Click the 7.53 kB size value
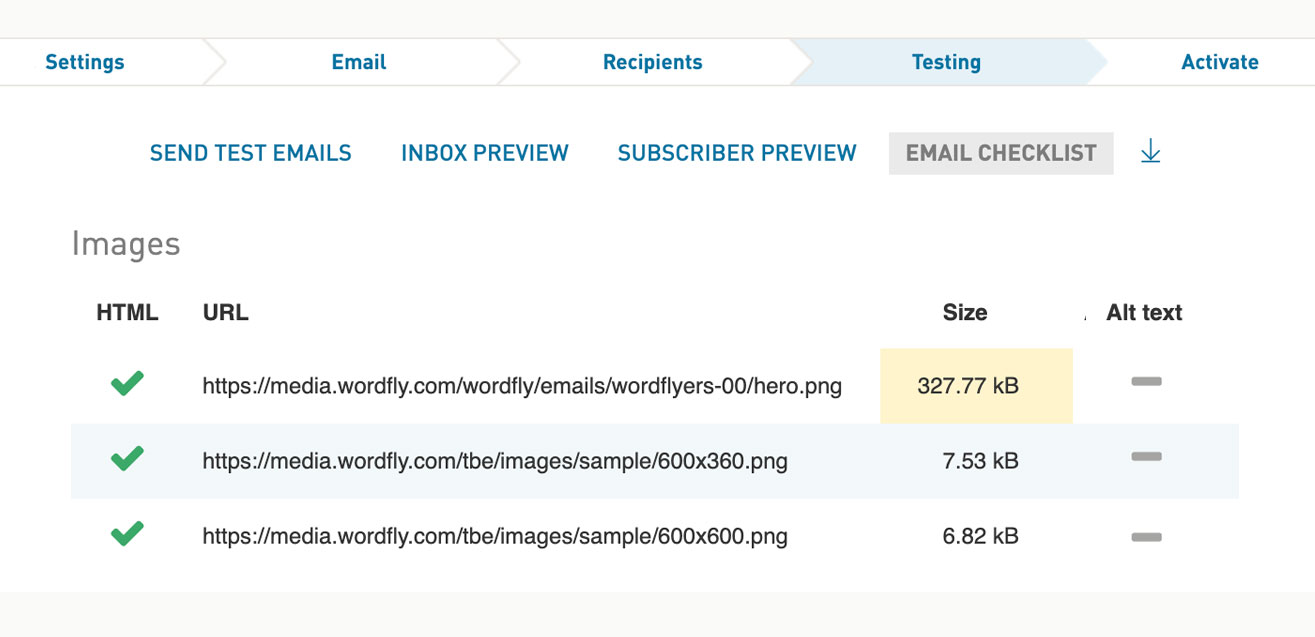The height and width of the screenshot is (637, 1315). click(x=980, y=461)
